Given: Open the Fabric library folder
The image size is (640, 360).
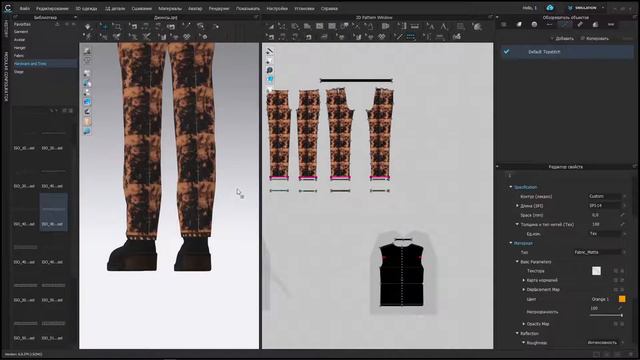Looking at the screenshot, I should tap(19, 56).
